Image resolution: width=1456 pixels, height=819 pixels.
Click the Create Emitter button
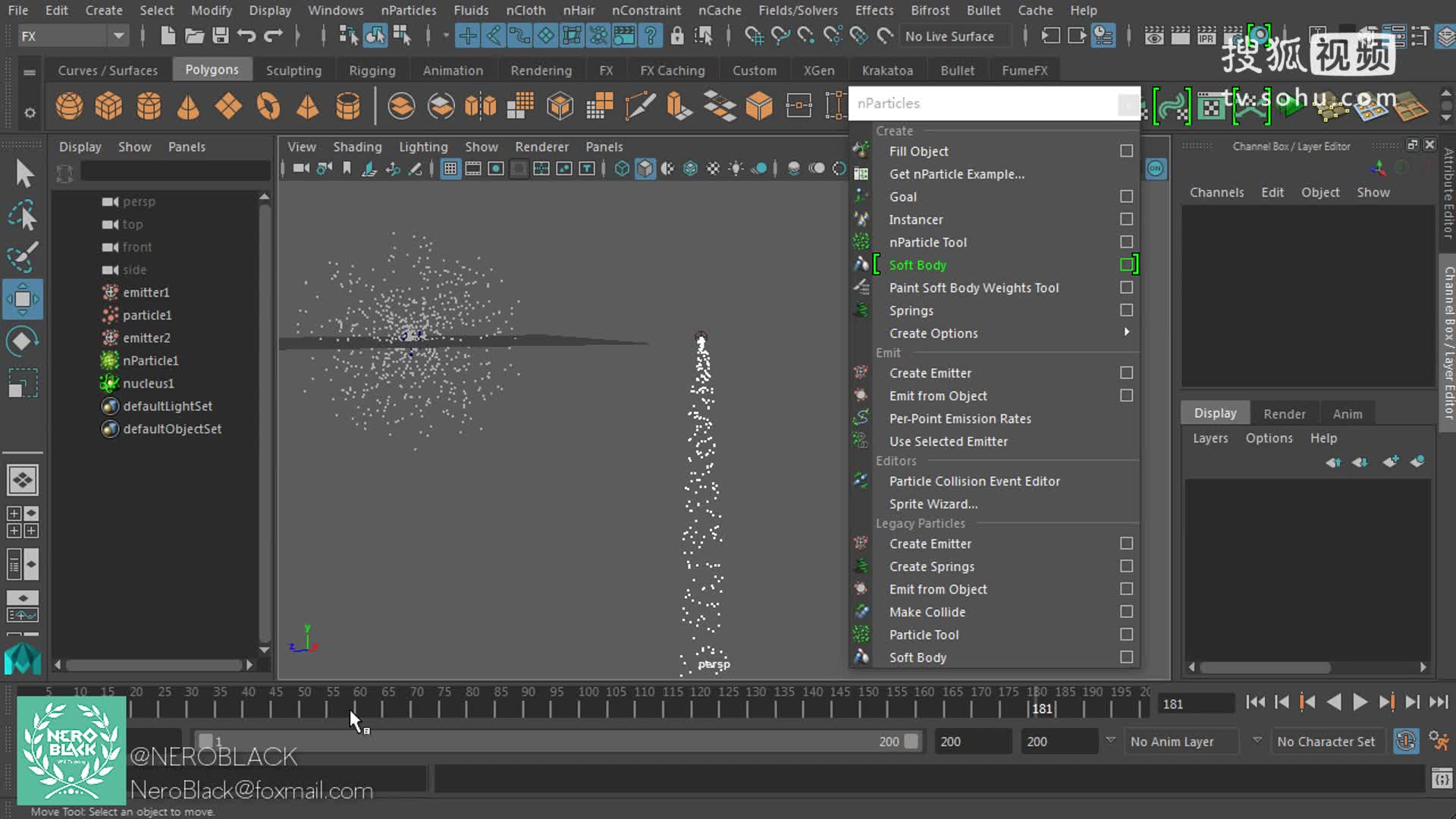[929, 372]
